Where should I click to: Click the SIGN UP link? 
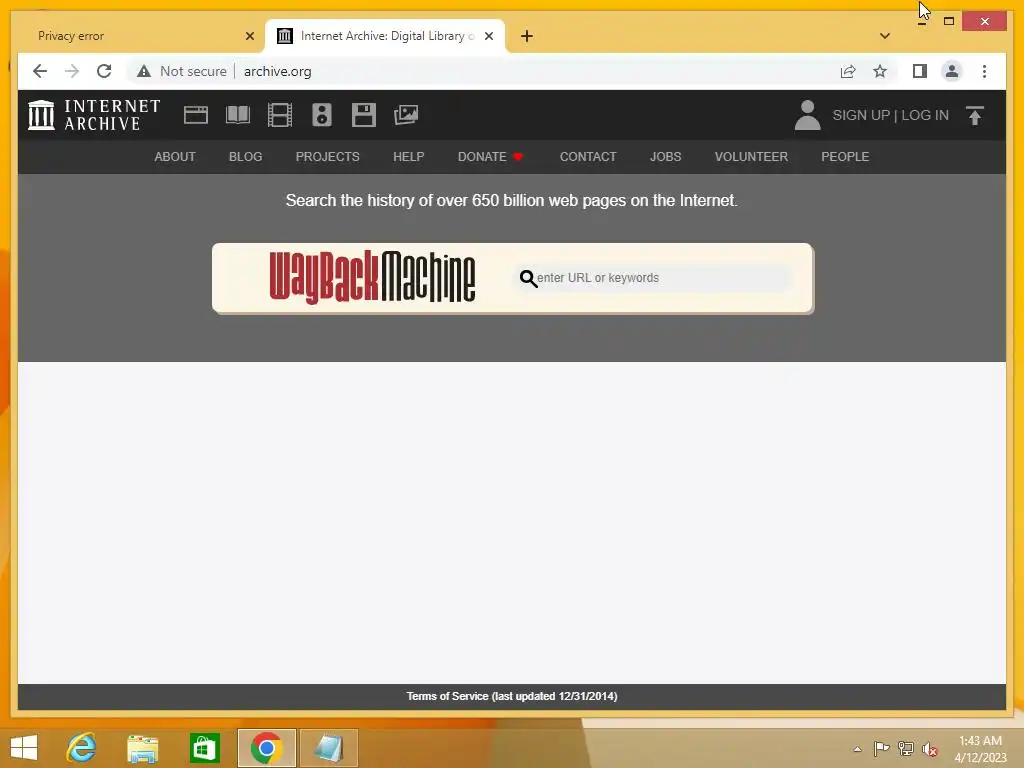pyautogui.click(x=861, y=116)
